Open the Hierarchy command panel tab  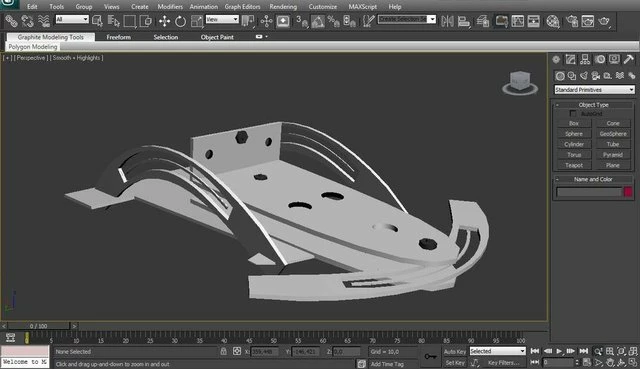[585, 60]
